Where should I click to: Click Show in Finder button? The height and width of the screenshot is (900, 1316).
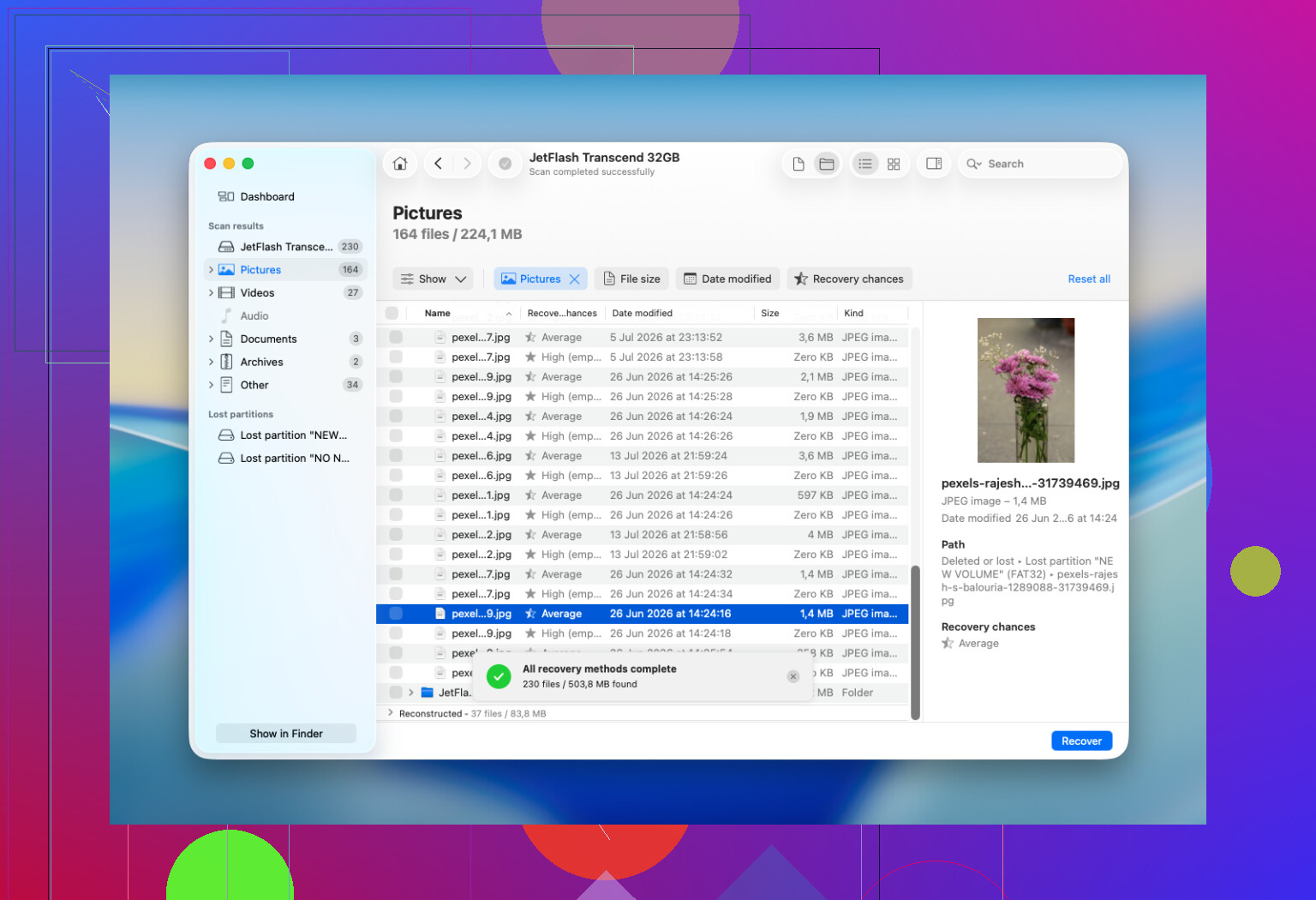tap(286, 734)
